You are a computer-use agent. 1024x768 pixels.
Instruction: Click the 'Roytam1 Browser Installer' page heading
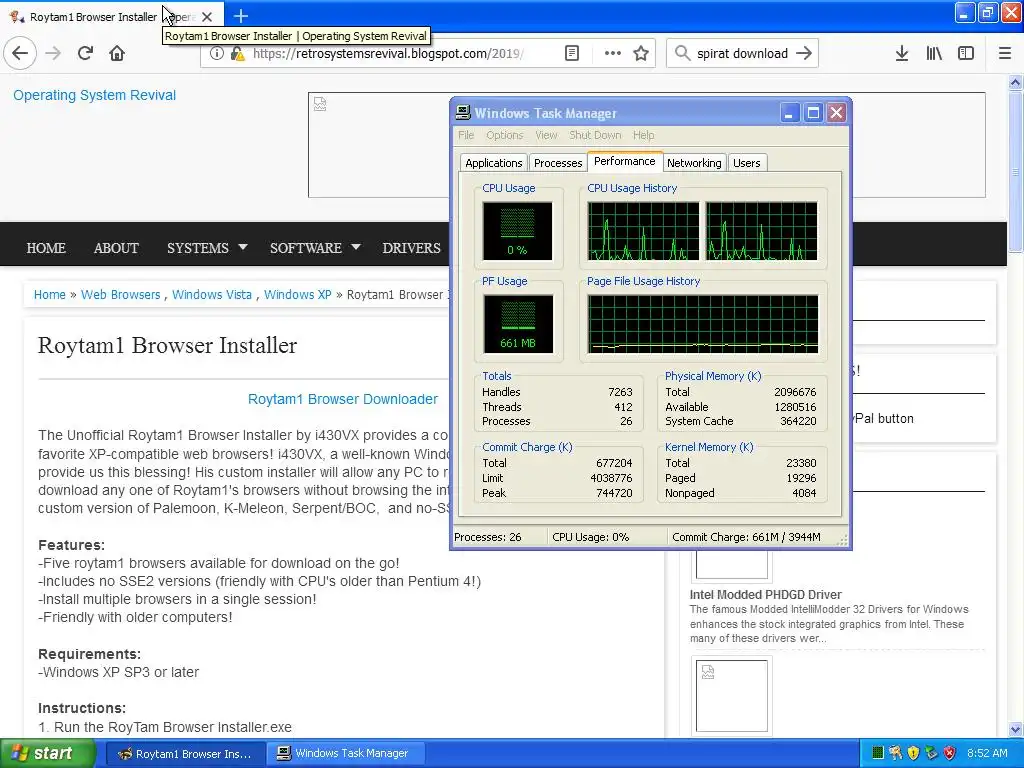167,345
